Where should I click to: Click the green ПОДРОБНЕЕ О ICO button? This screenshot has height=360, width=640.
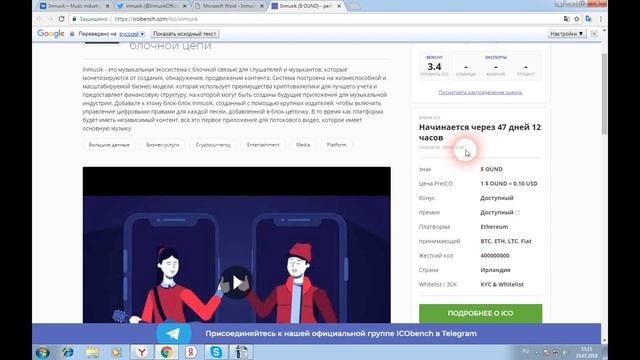click(x=480, y=313)
